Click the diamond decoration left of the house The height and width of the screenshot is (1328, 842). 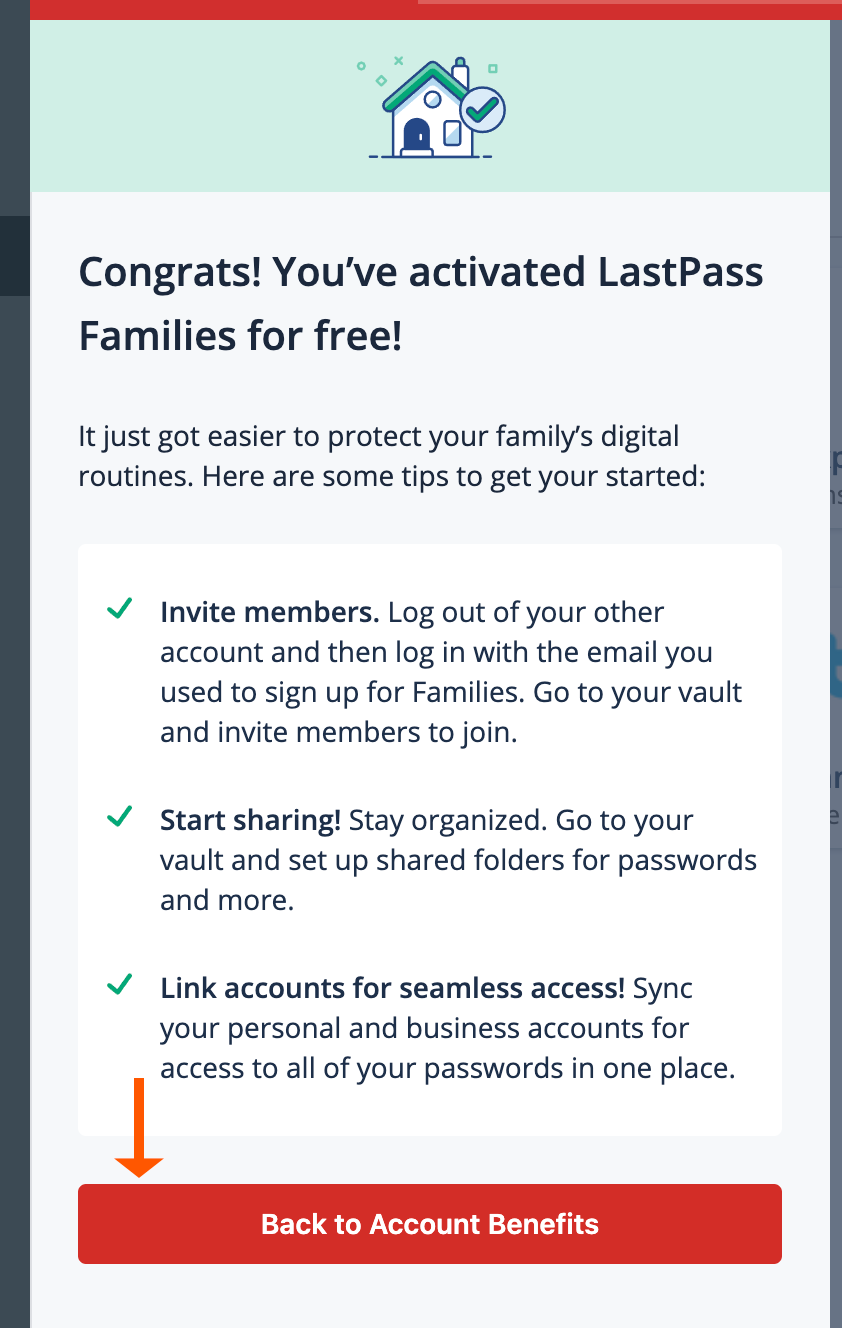381,80
